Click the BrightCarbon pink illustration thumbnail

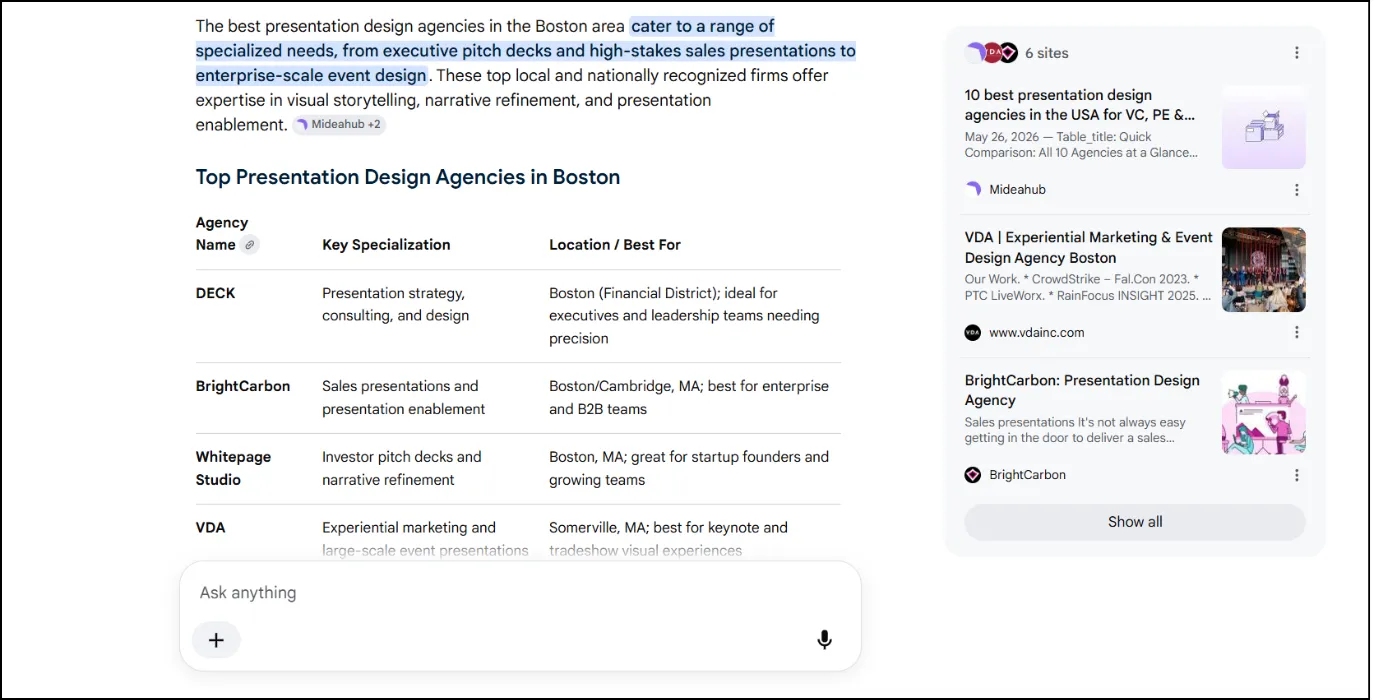point(1264,413)
